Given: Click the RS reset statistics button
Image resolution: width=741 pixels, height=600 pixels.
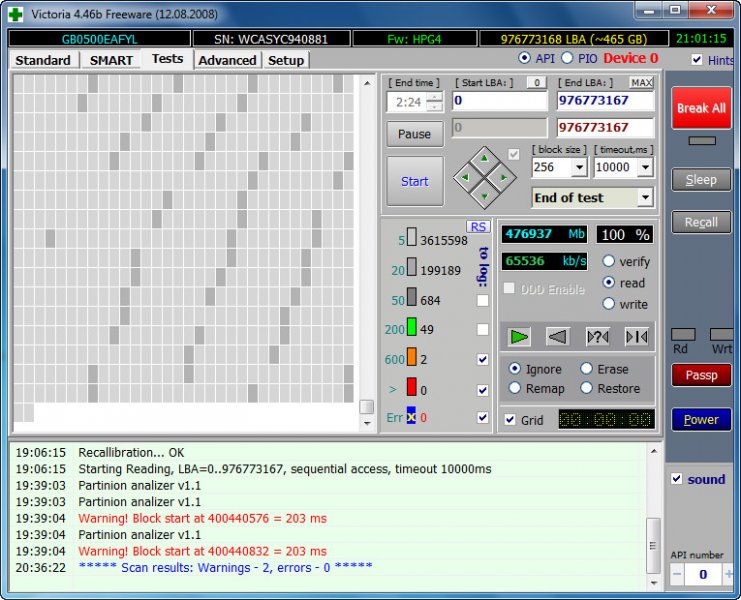Looking at the screenshot, I should [477, 227].
